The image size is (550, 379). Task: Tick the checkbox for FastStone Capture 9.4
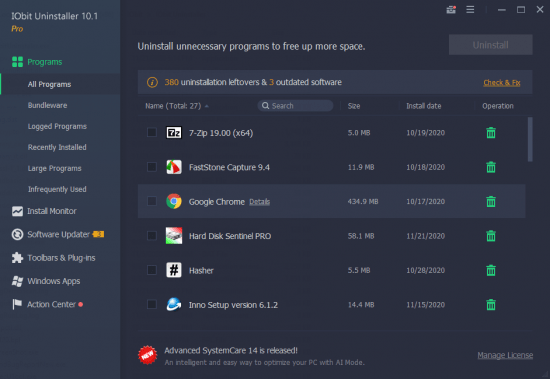pos(152,167)
